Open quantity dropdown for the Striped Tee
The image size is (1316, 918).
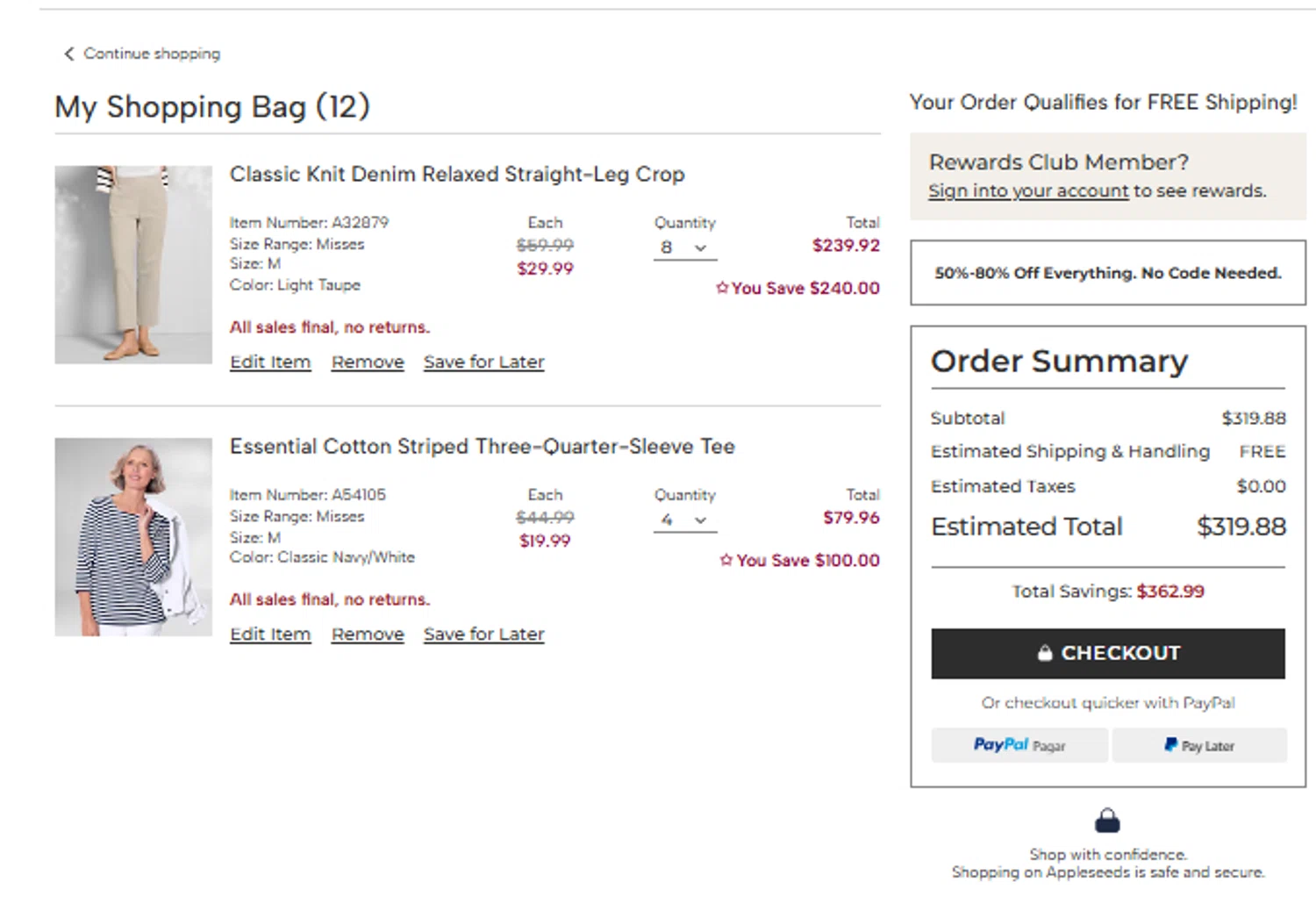tap(684, 520)
